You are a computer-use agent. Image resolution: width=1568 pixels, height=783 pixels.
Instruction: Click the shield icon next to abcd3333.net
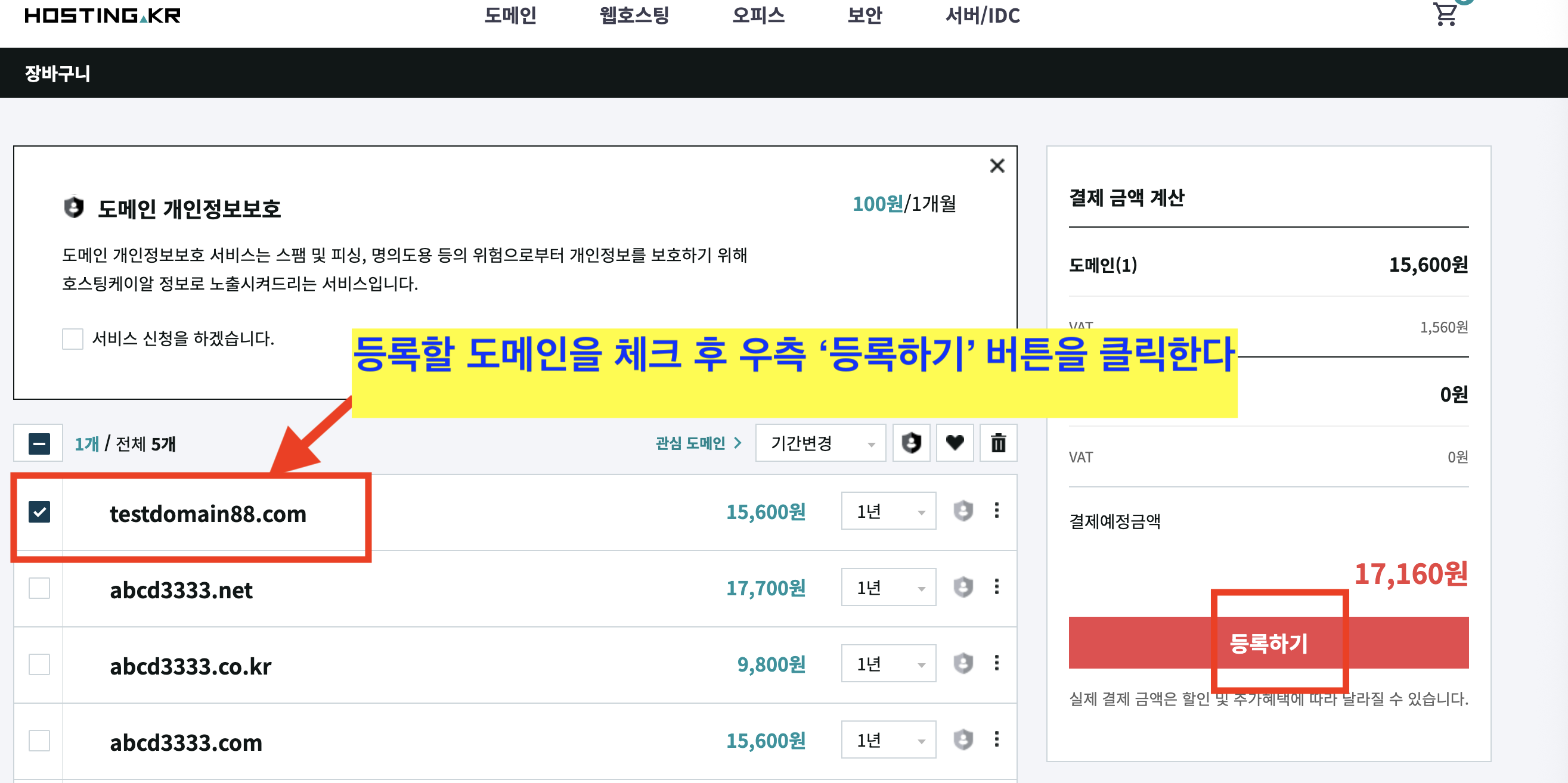[x=964, y=588]
